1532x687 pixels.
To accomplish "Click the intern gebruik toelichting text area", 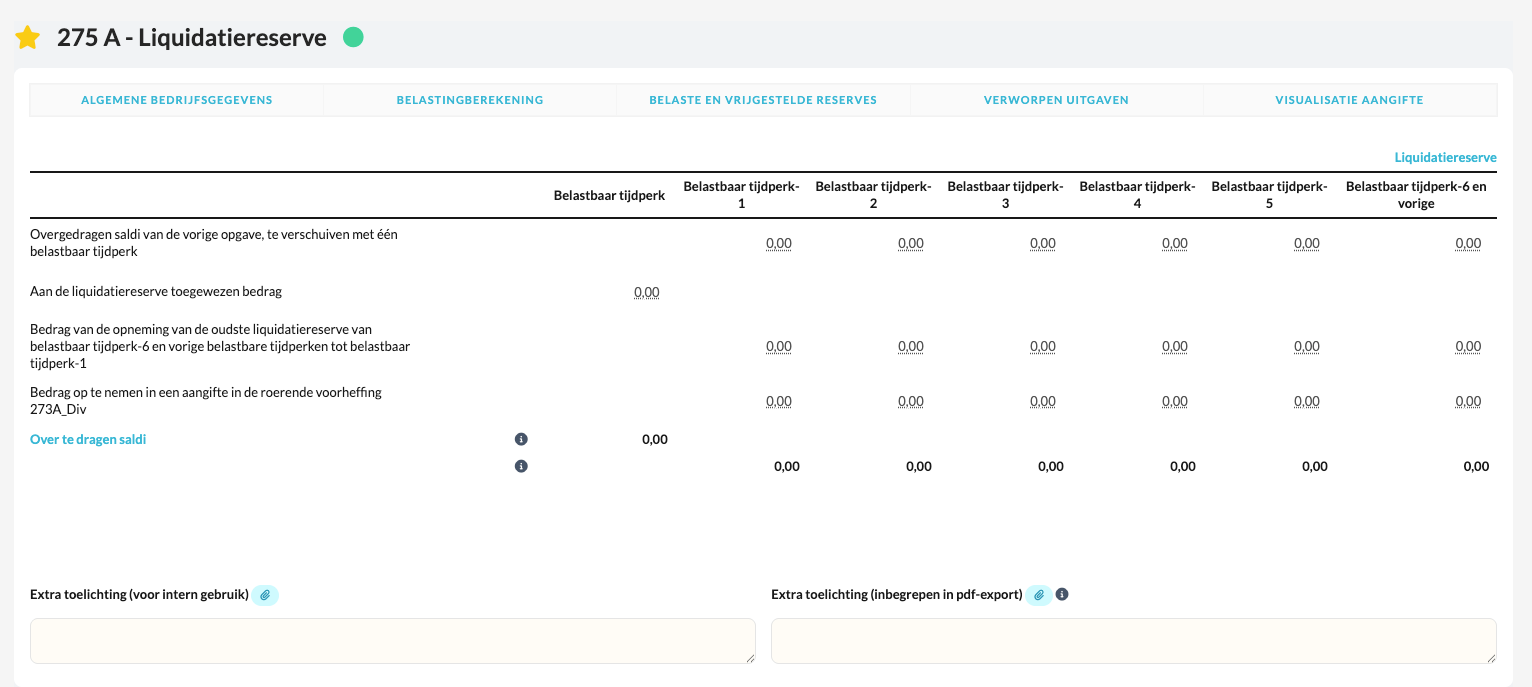I will 393,641.
